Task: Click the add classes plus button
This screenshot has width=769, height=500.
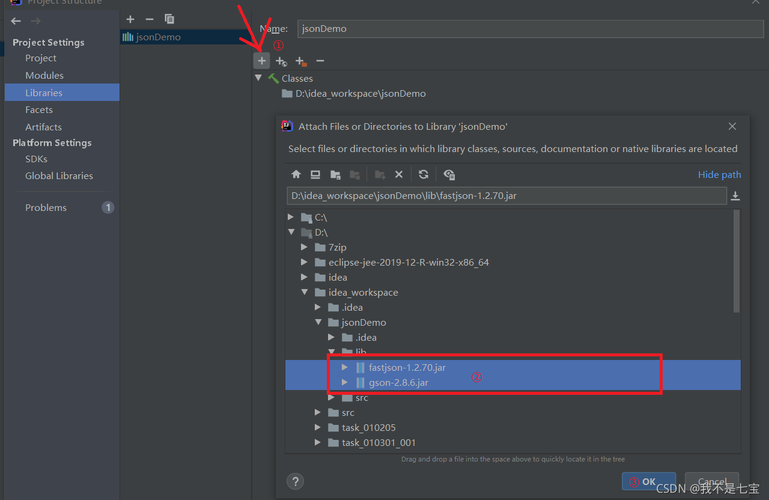Action: click(x=261, y=61)
